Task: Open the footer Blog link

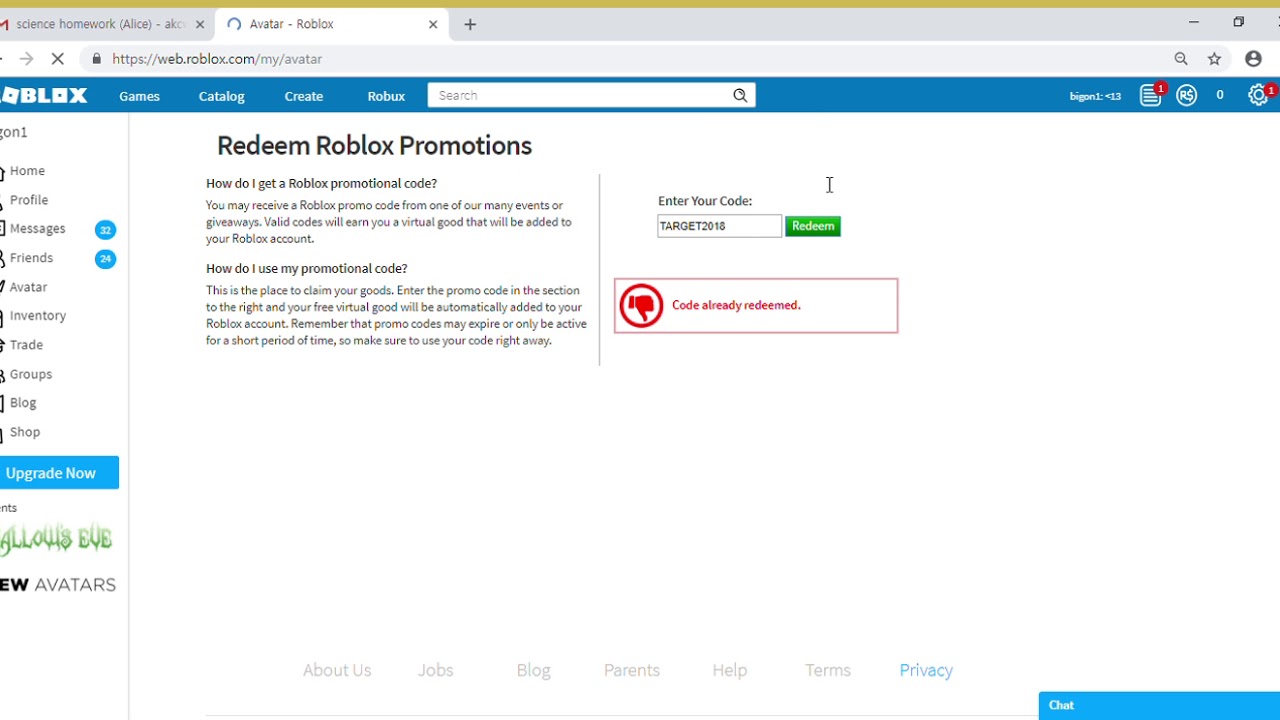Action: [x=533, y=670]
